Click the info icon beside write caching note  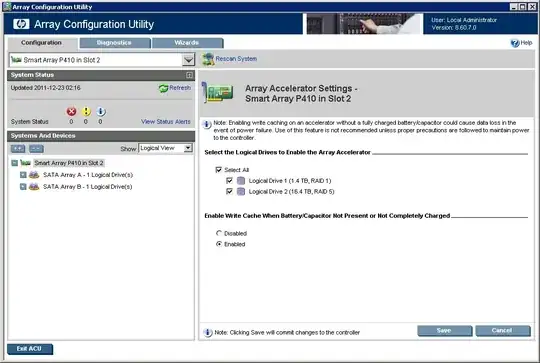click(x=207, y=124)
